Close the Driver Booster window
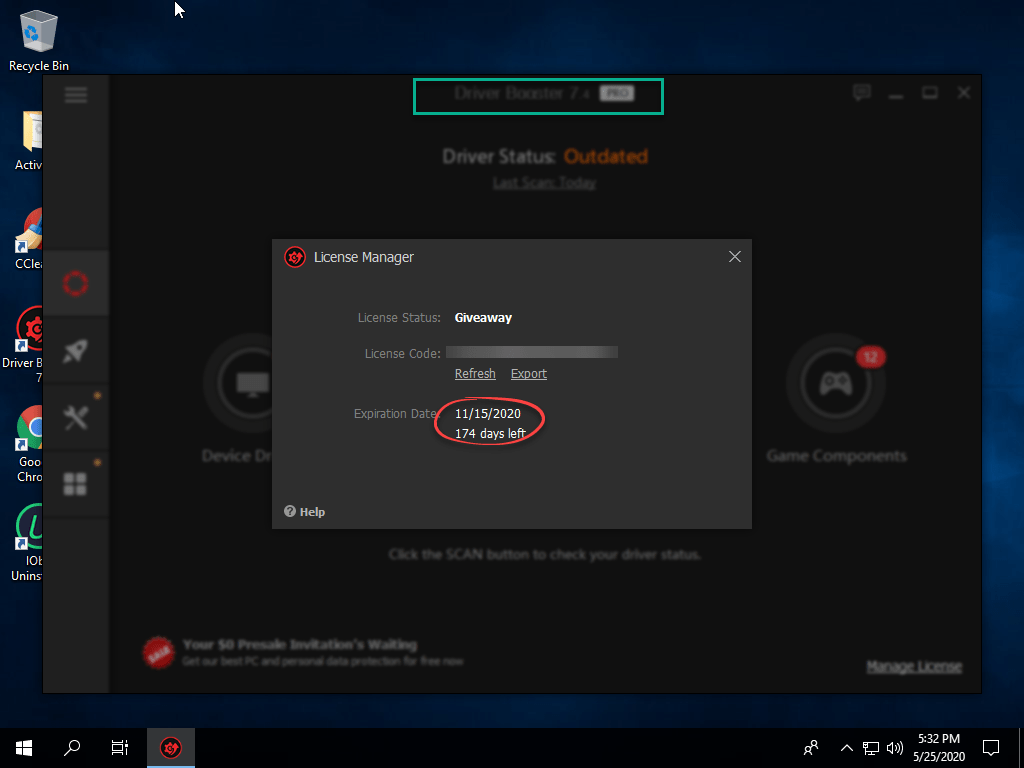This screenshot has height=768, width=1024. pyautogui.click(x=964, y=93)
